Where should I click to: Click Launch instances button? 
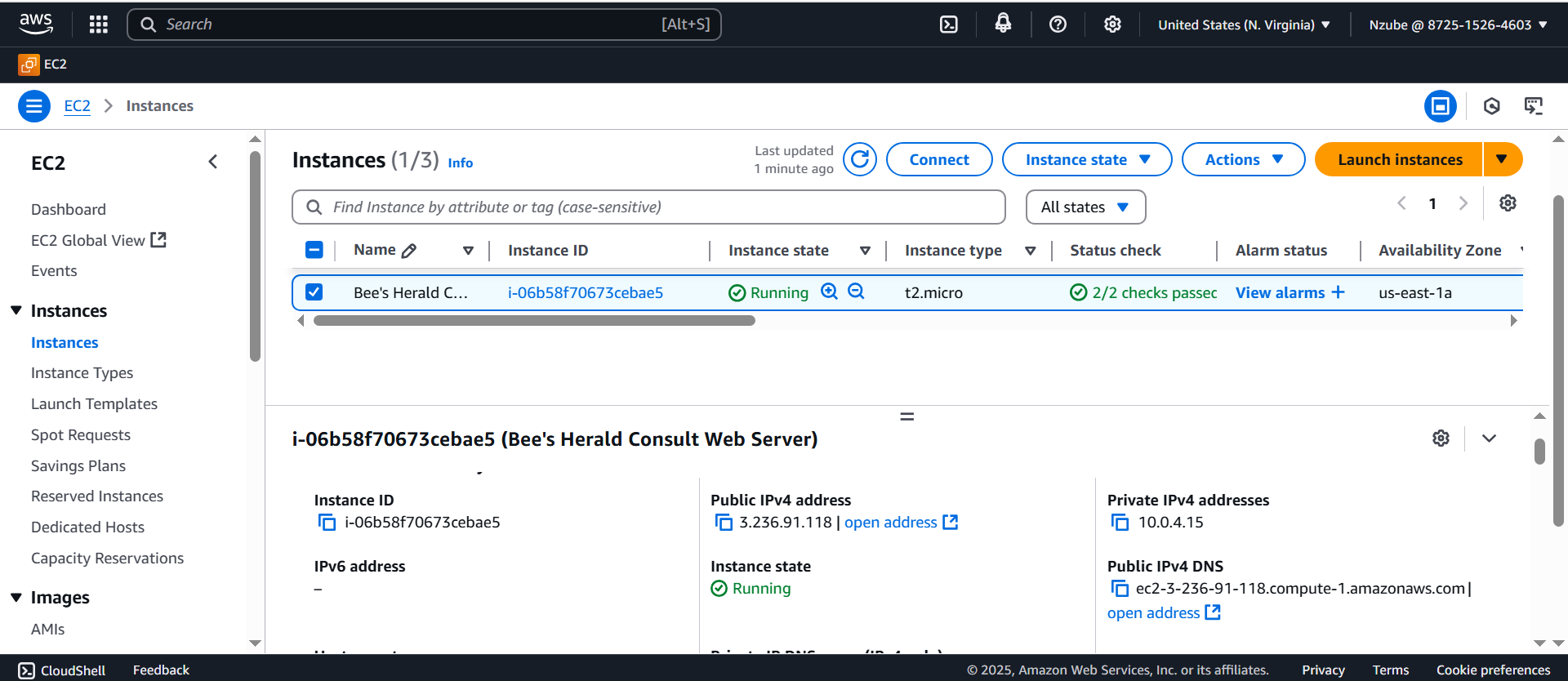click(x=1399, y=159)
